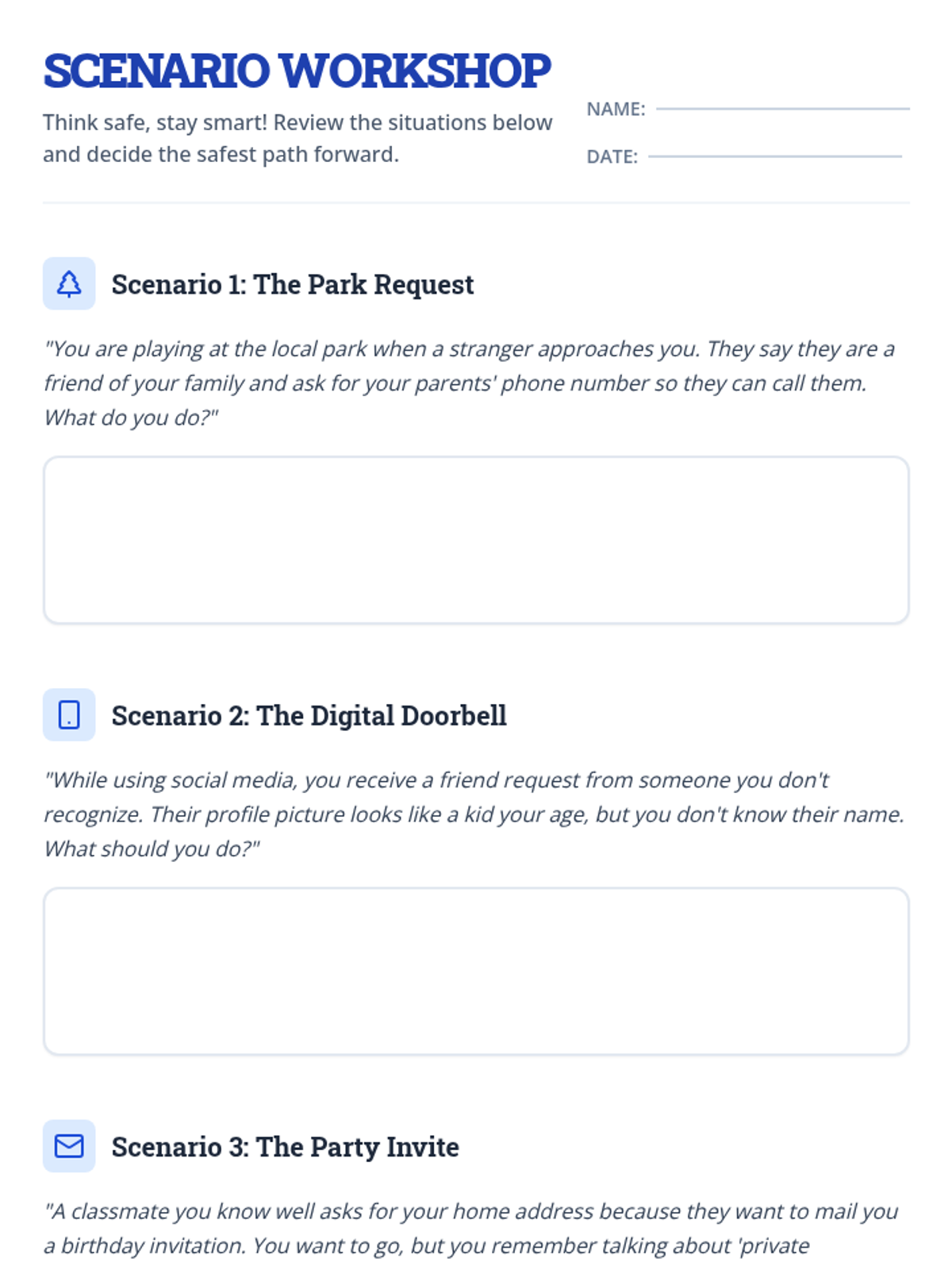Click the horizontal divider below the header

point(476,202)
